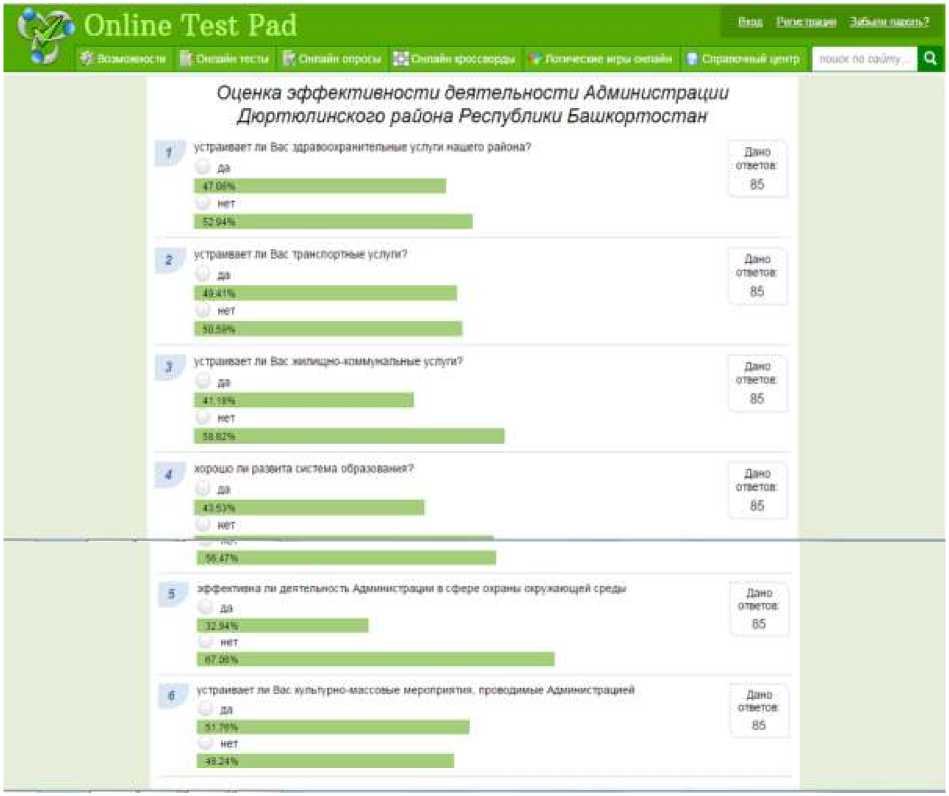
Task: Click the 43.53% bar in question 4
Action: (309, 507)
